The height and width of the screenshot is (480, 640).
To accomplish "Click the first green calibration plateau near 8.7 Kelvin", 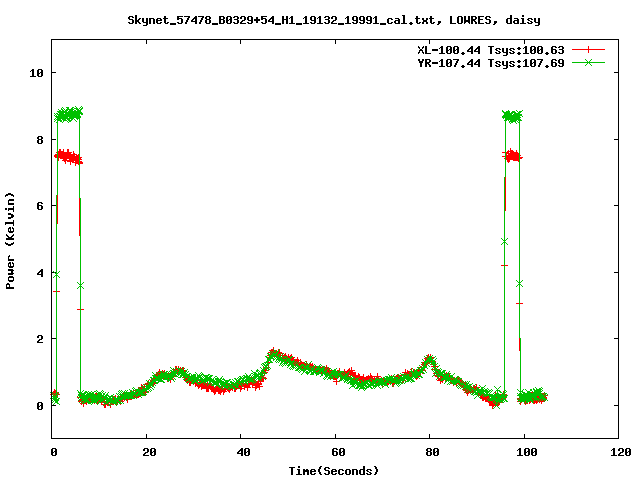I will coord(69,114).
